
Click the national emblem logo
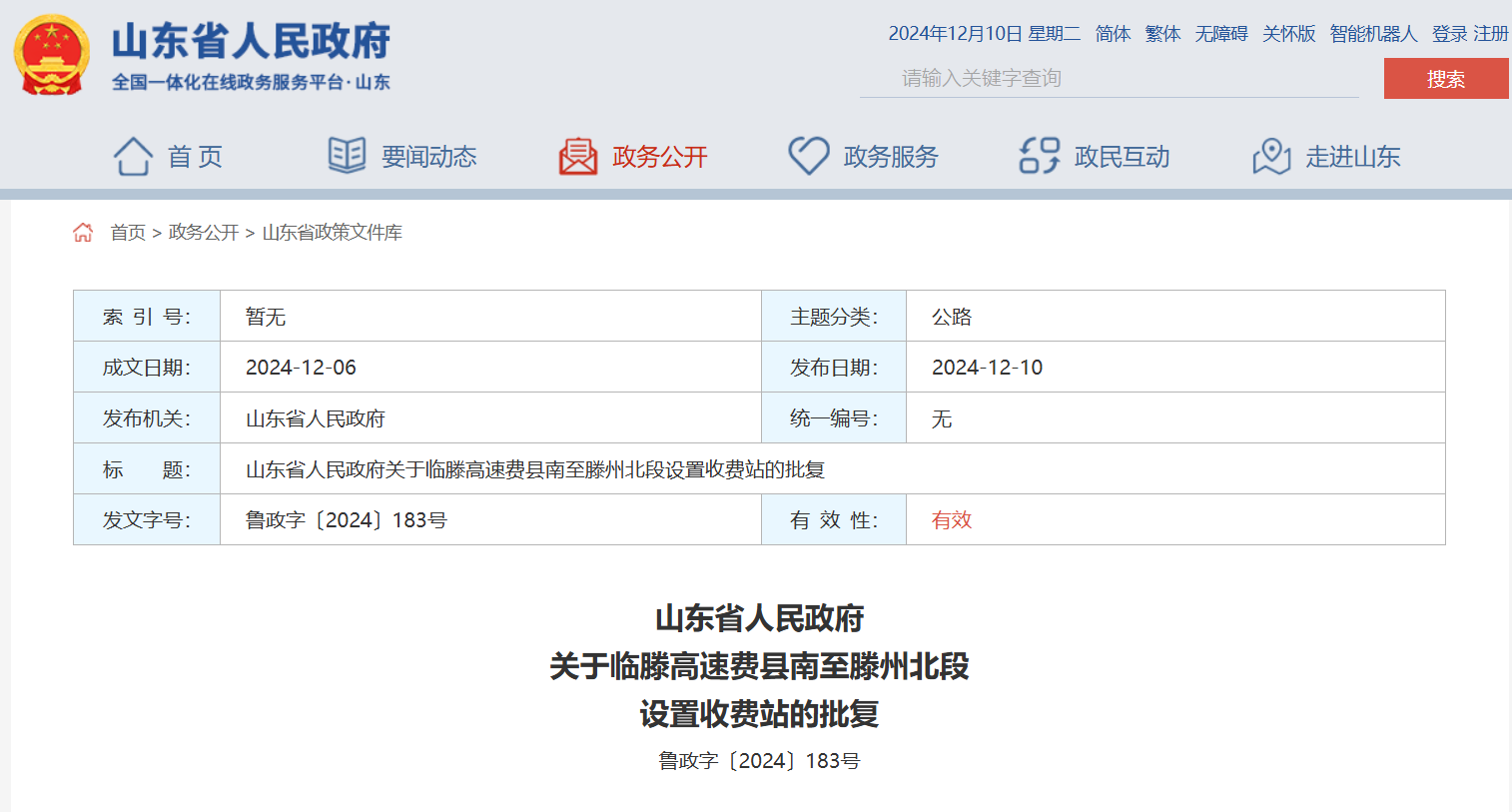[51, 56]
